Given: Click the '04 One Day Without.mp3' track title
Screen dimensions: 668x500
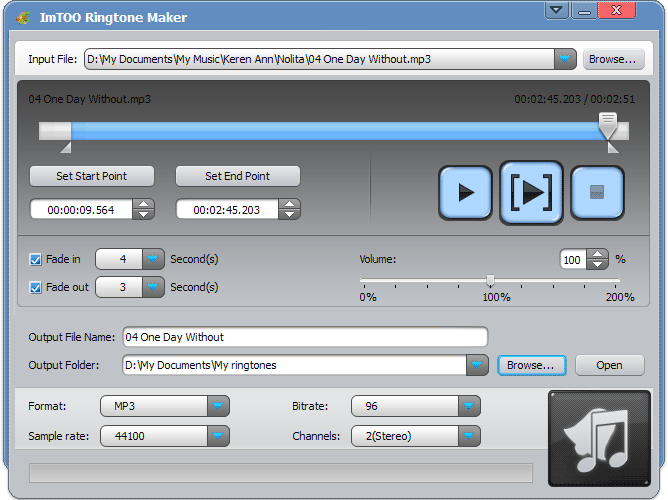Looking at the screenshot, I should pyautogui.click(x=89, y=99).
